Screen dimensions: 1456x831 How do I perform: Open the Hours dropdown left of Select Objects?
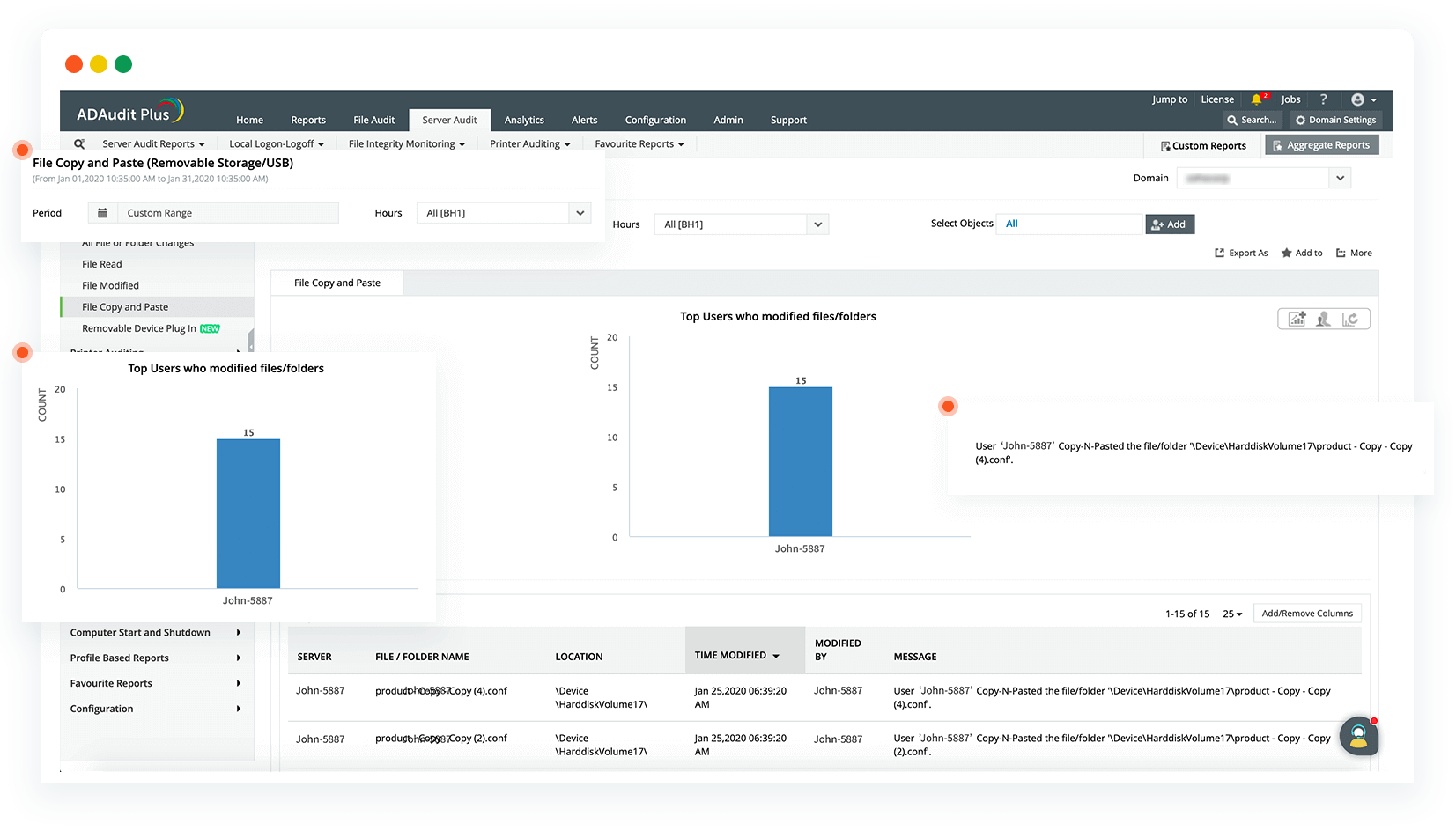tap(741, 224)
